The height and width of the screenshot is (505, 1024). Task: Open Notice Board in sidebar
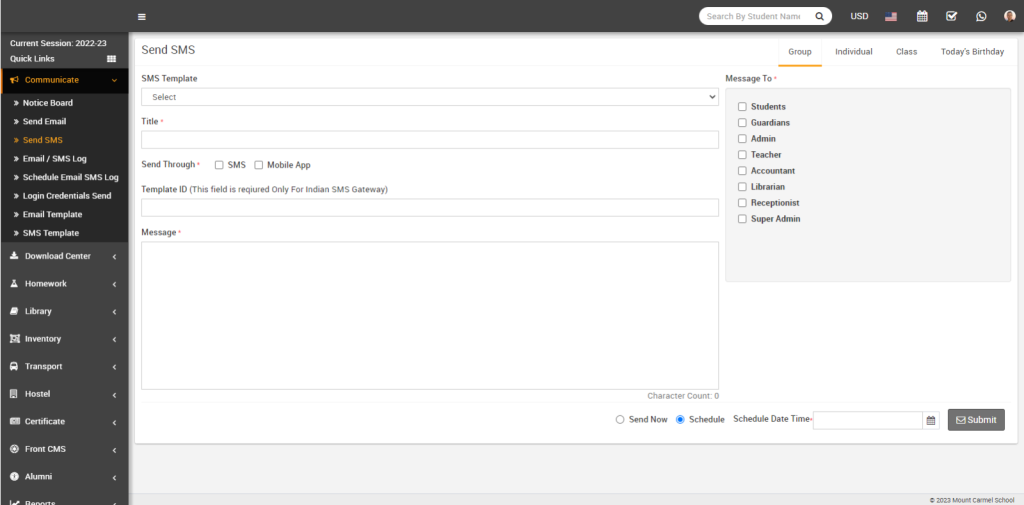[x=48, y=103]
